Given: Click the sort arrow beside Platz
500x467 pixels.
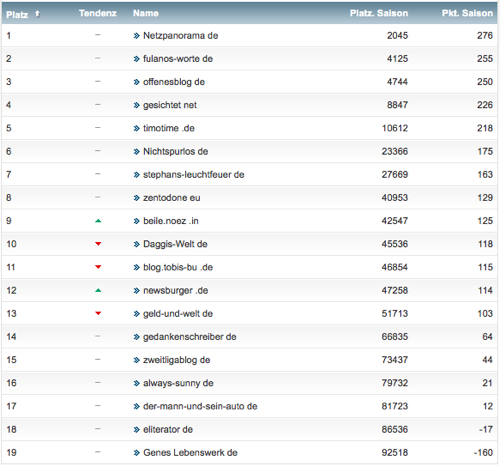Looking at the screenshot, I should point(37,14).
